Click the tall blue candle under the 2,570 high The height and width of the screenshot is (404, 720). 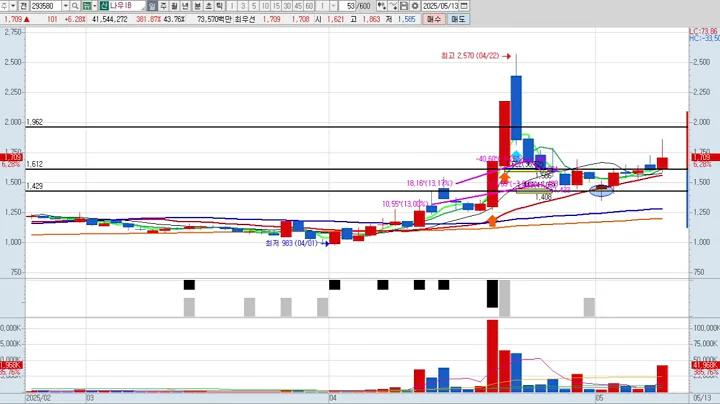click(x=516, y=107)
